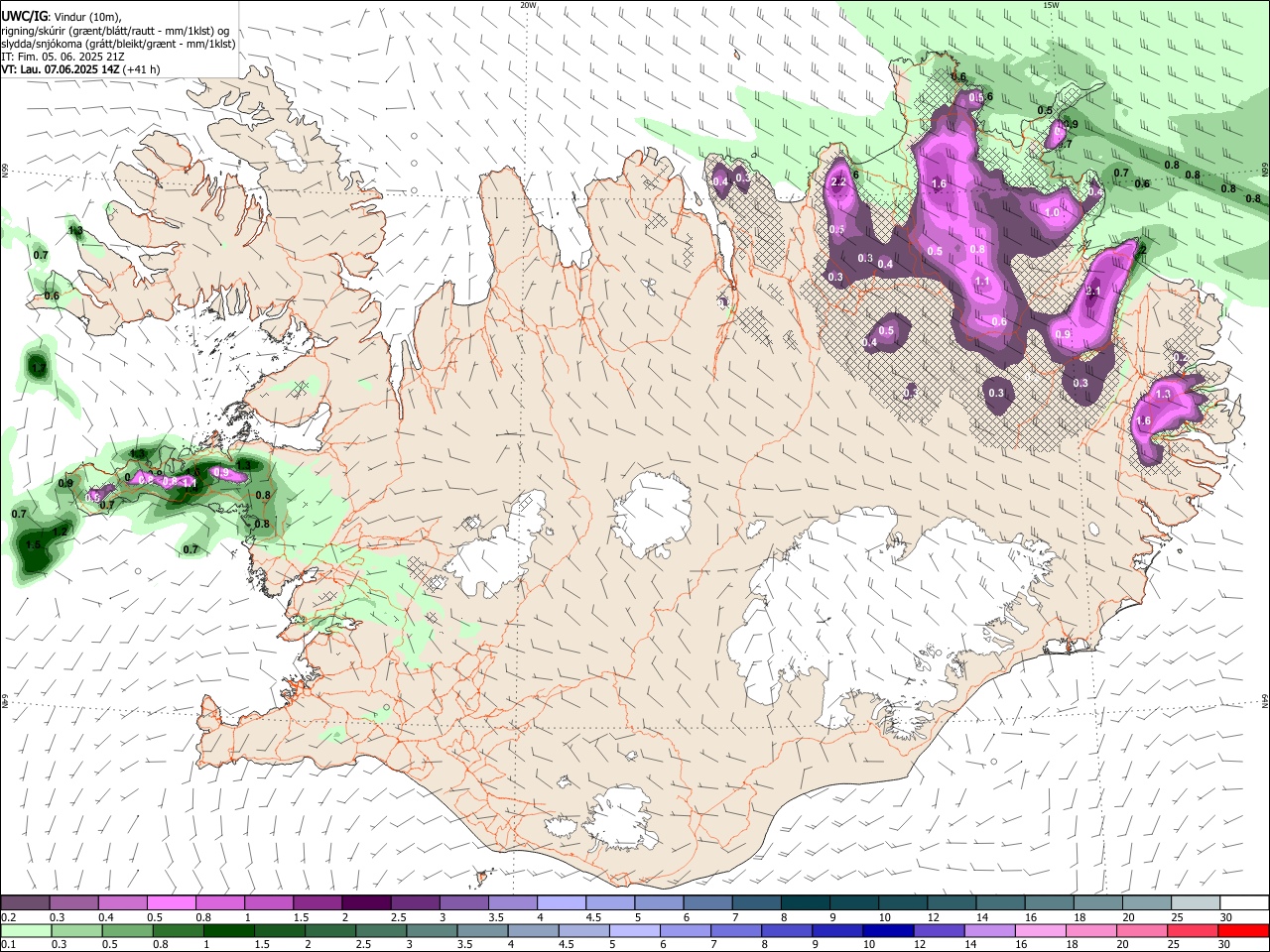Viewport: 1270px width, 952px height.
Task: Select the pure red 30 swatch, bottom row
Action: [x=1243, y=930]
